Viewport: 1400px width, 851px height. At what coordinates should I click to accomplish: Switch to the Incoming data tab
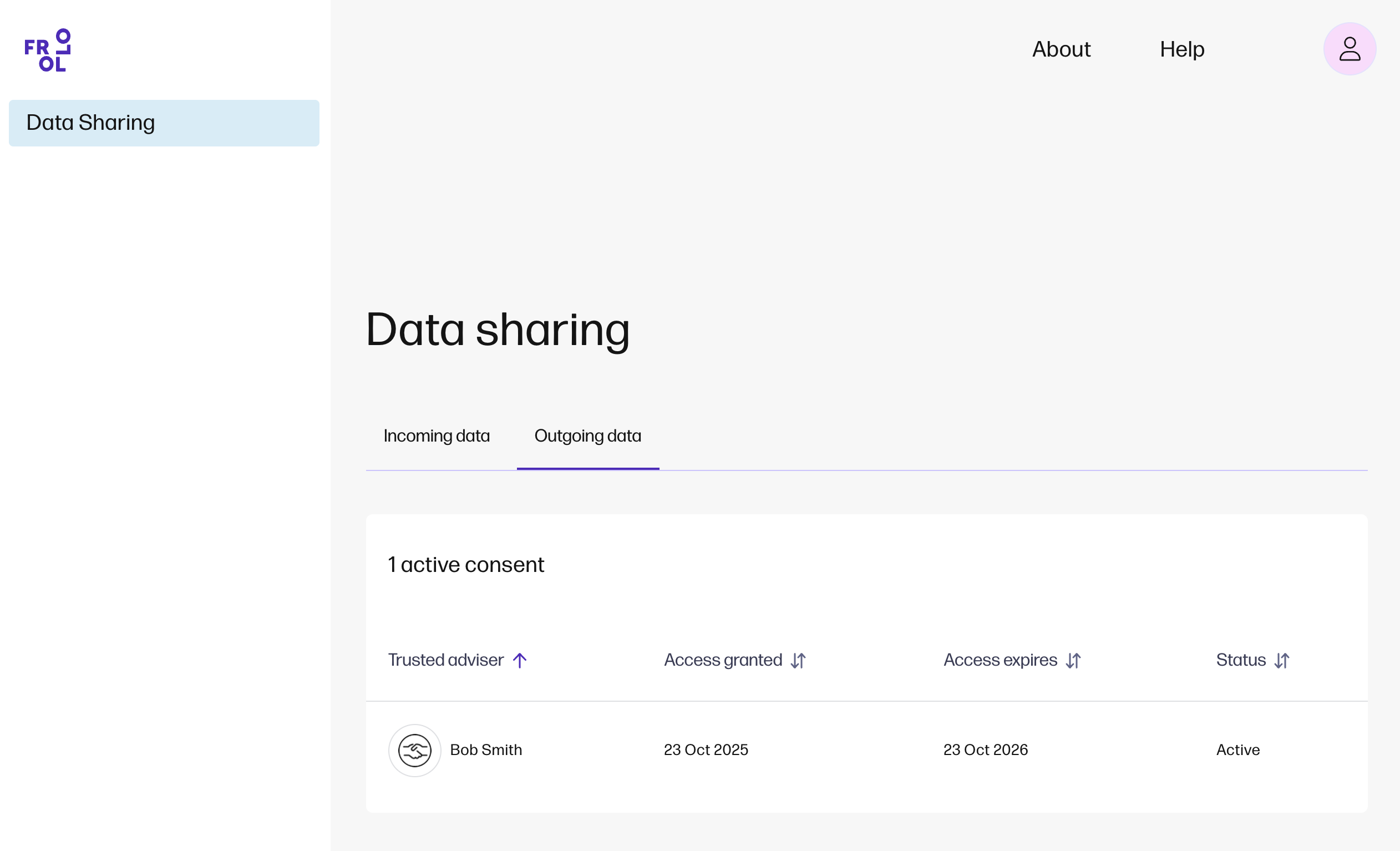(x=437, y=435)
